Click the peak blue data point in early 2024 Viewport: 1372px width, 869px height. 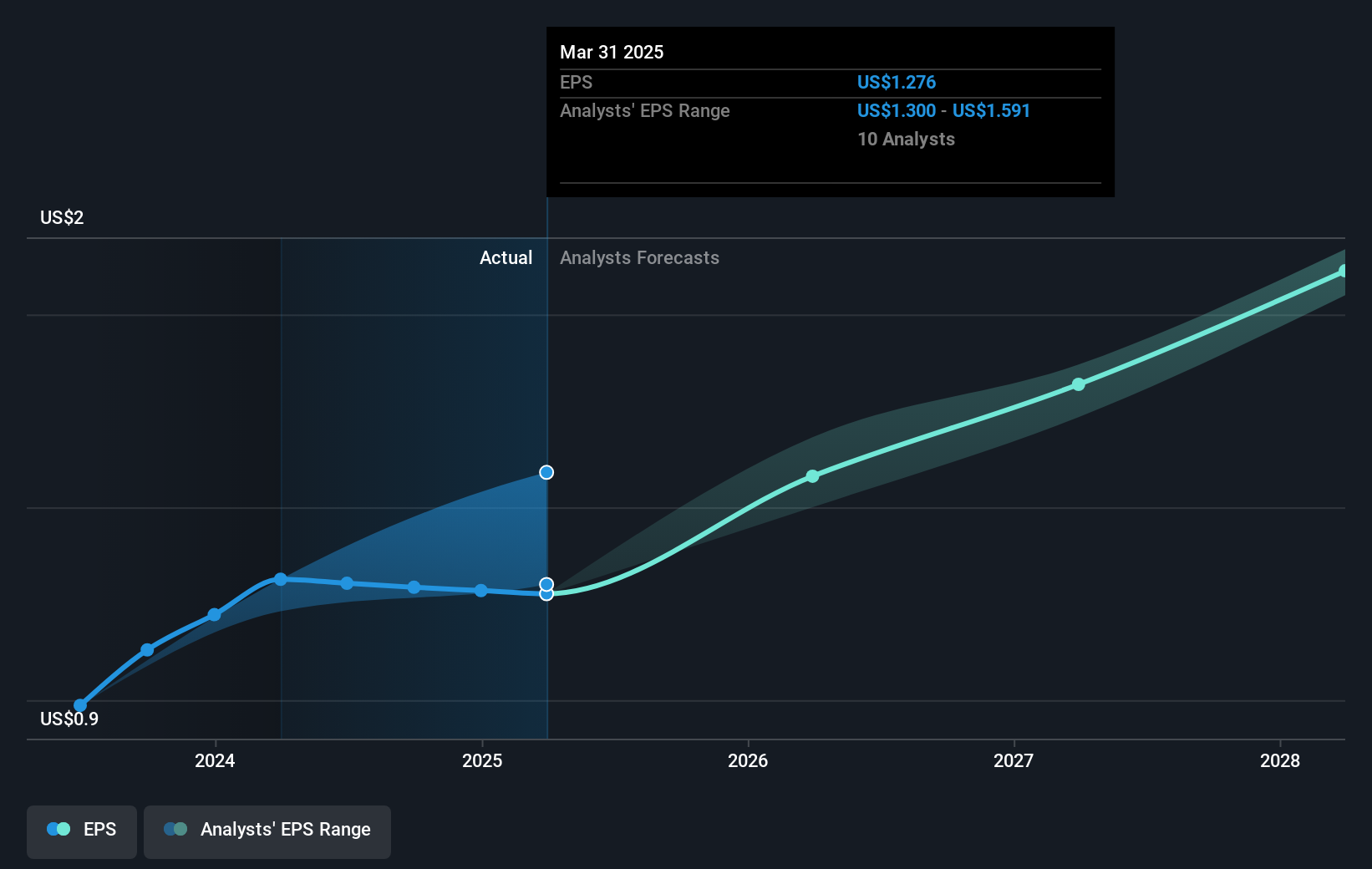[x=281, y=578]
